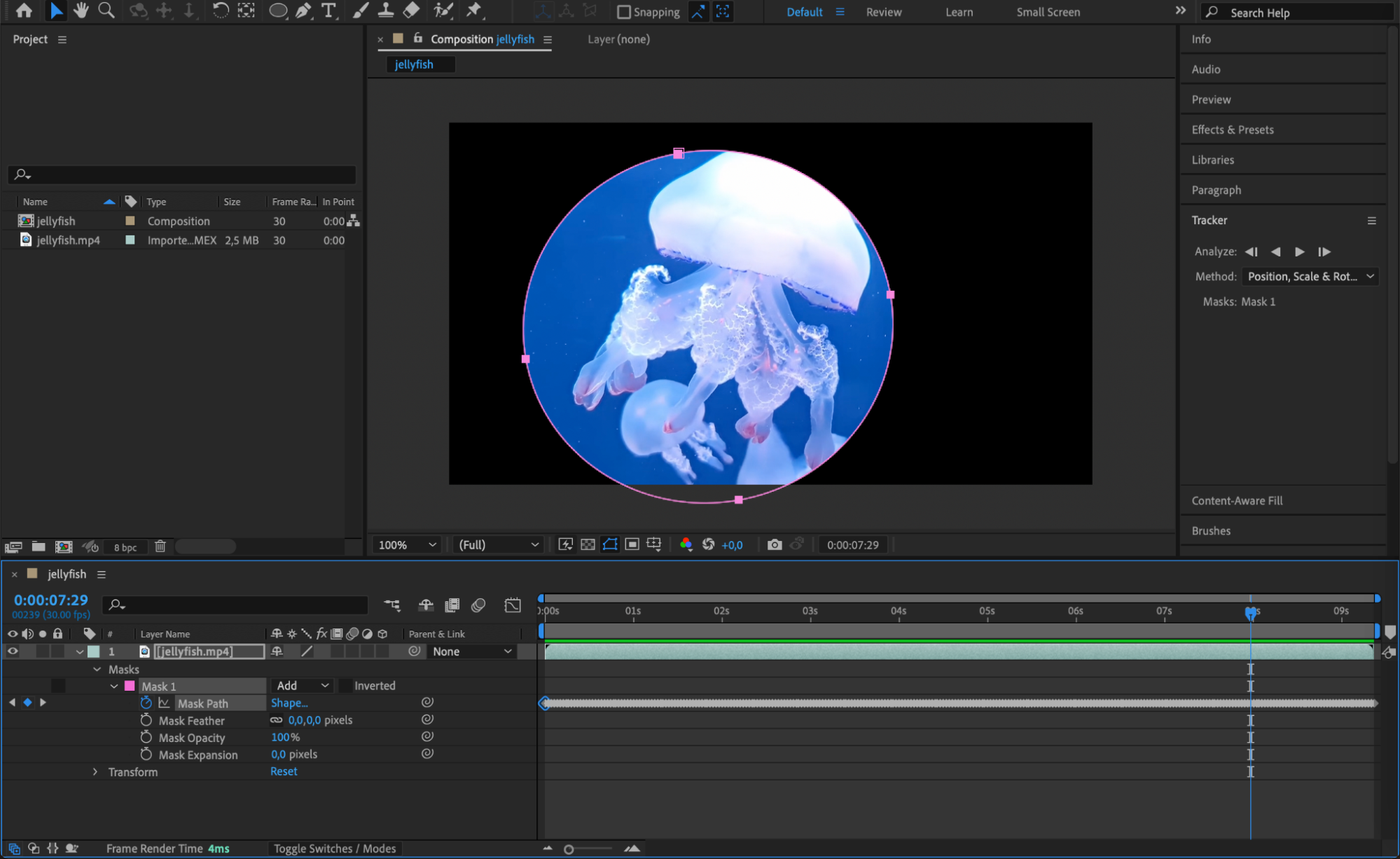Screen dimensions: 1400x859
Task: Click Analyze forward play button in Tracker
Action: [x=1299, y=252]
